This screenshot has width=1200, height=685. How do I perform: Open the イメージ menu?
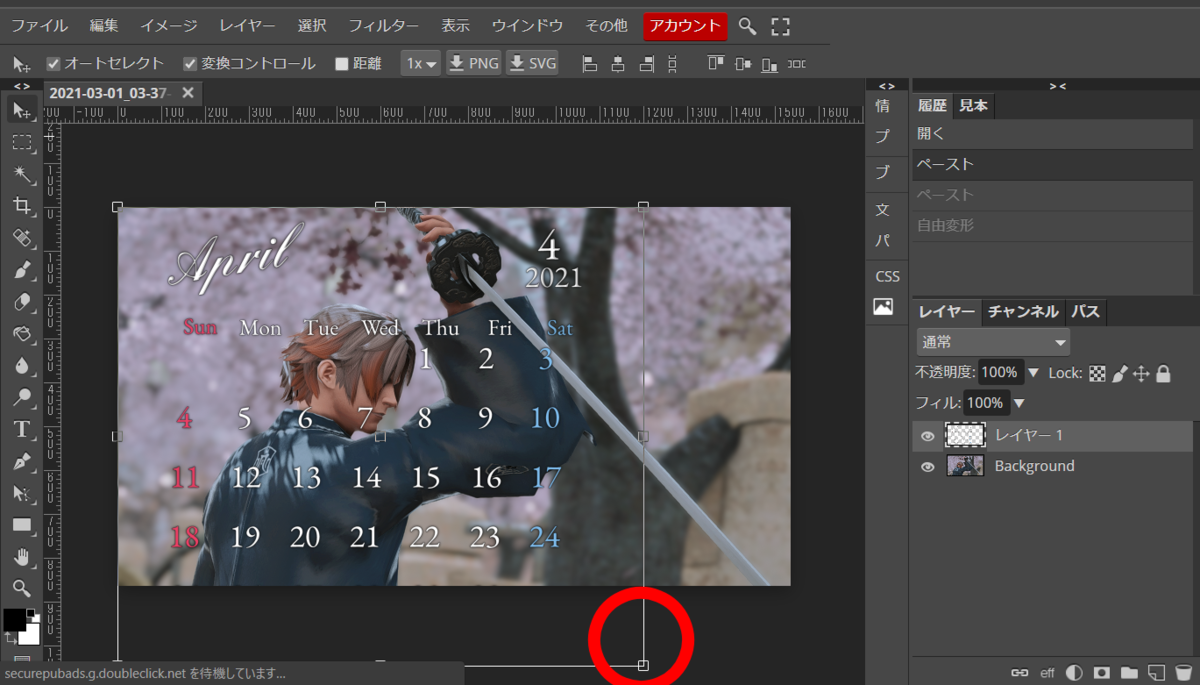(x=169, y=25)
